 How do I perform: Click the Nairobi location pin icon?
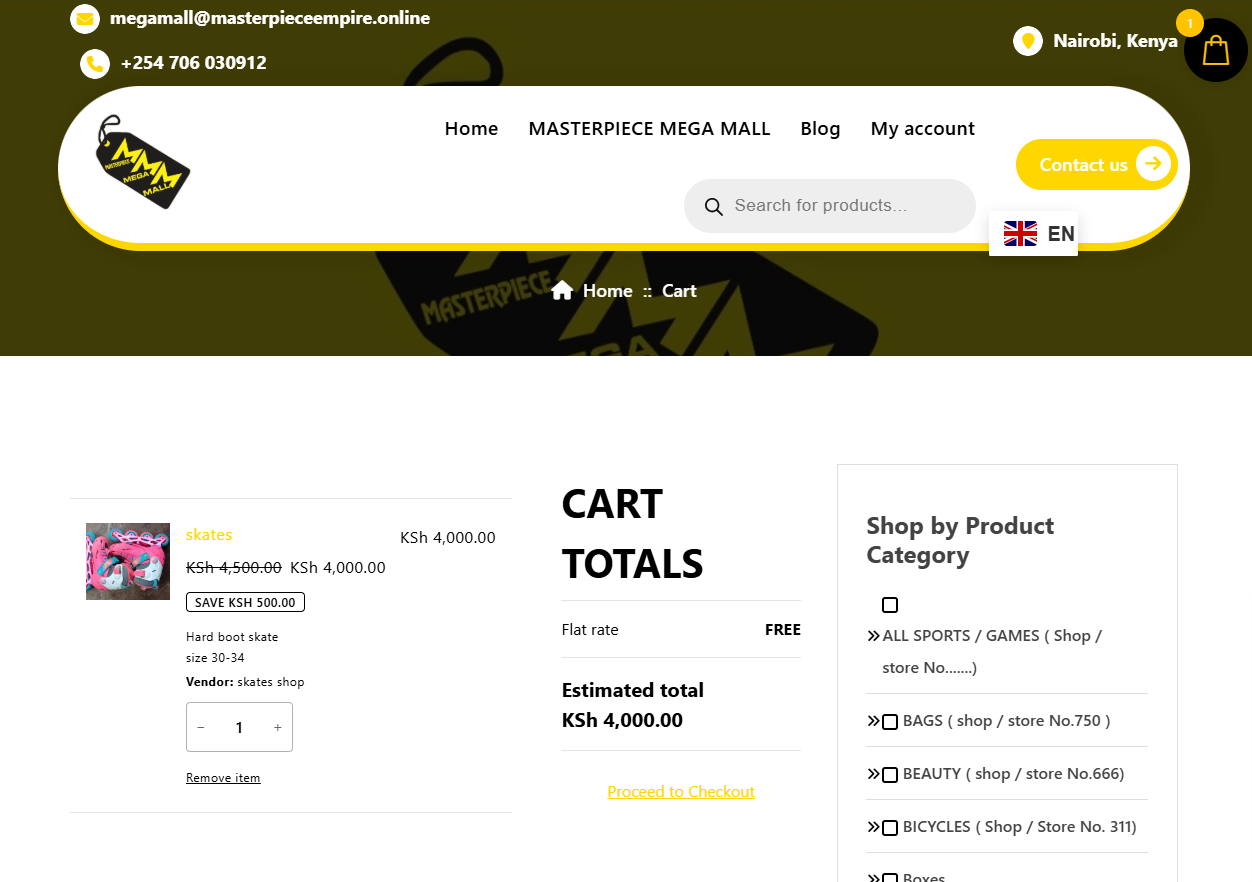point(1027,41)
